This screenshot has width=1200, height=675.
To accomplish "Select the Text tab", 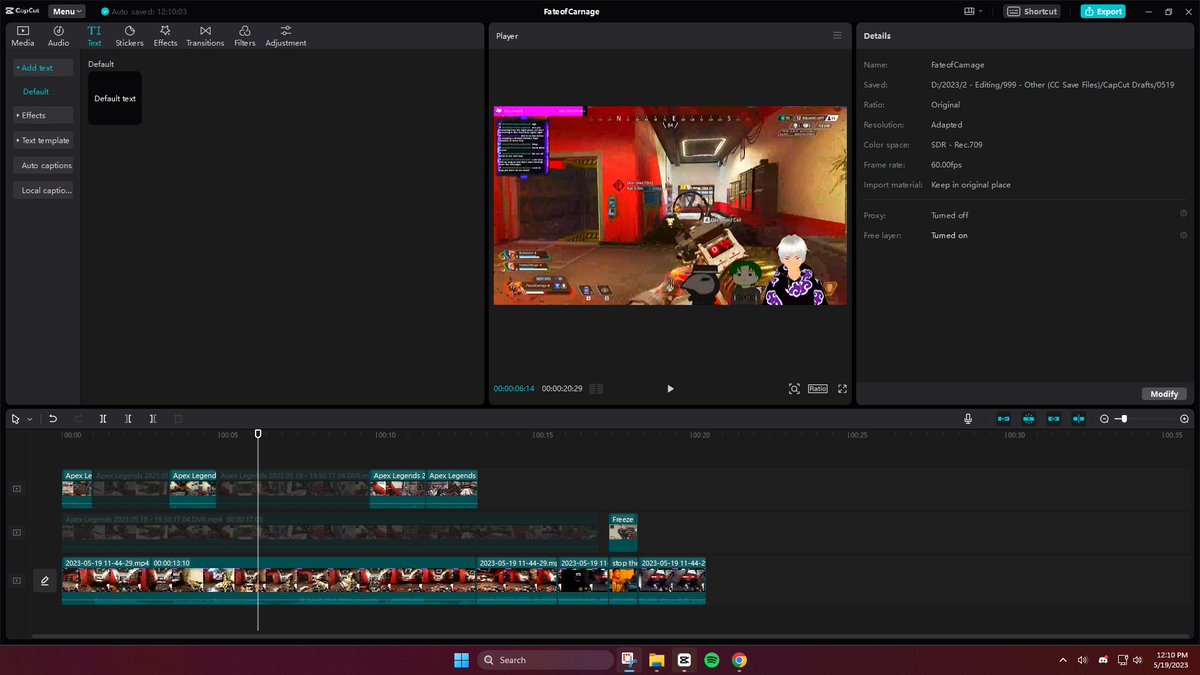I will click(94, 37).
